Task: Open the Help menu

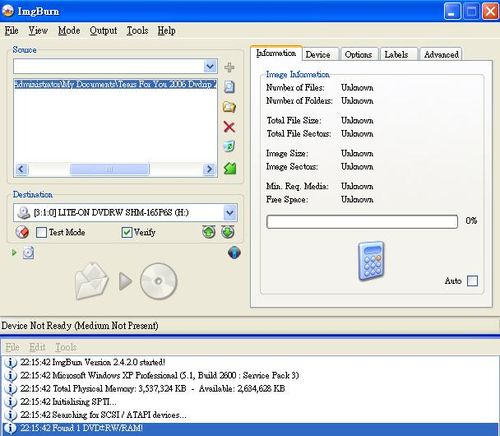Action: pyautogui.click(x=167, y=31)
